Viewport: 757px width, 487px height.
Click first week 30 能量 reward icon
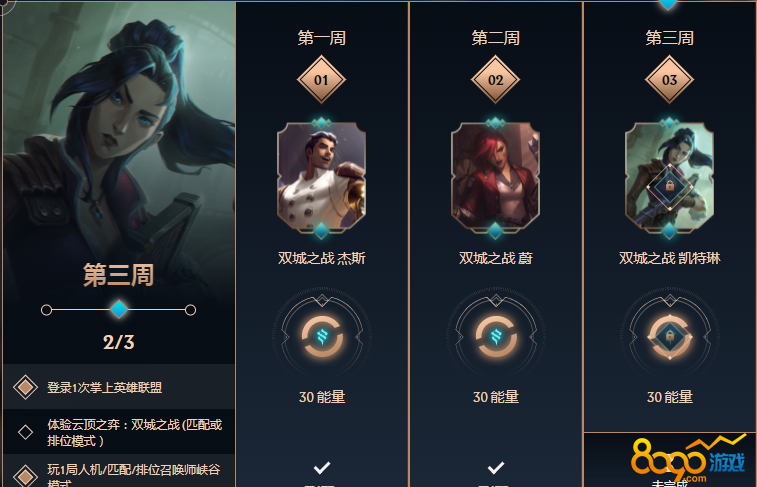coord(322,336)
